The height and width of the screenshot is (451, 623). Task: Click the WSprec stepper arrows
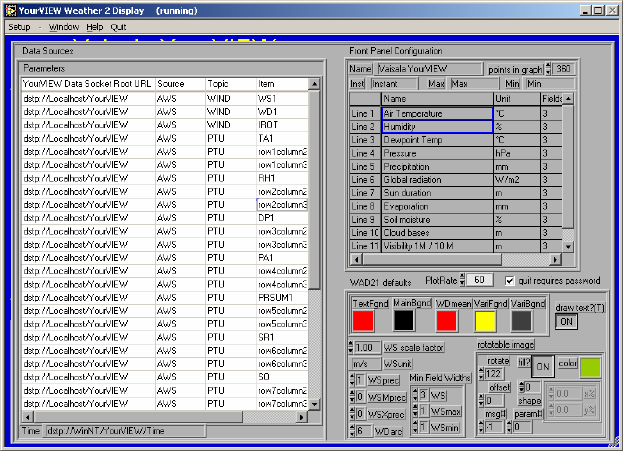352,380
